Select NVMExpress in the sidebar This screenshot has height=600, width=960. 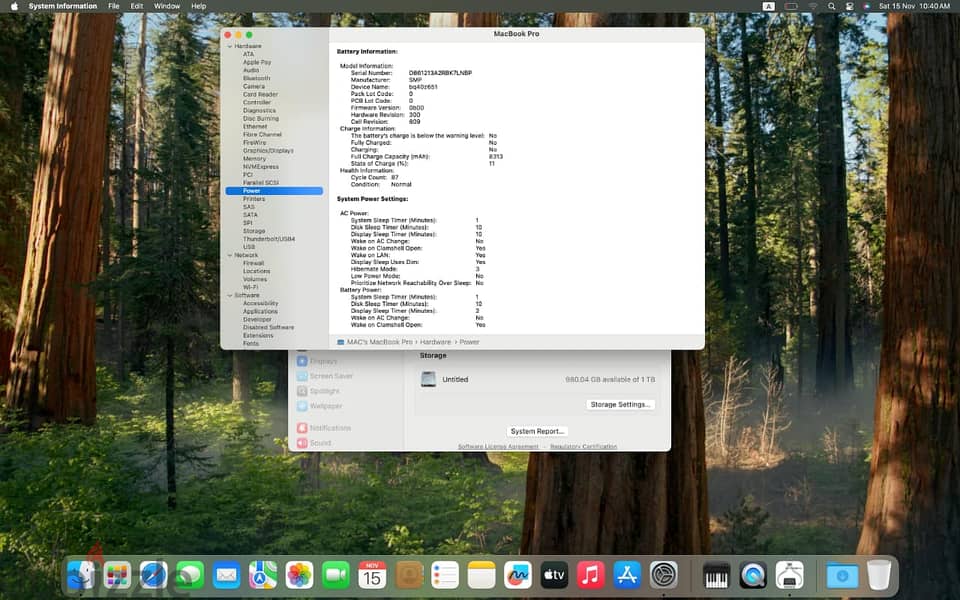tap(261, 167)
